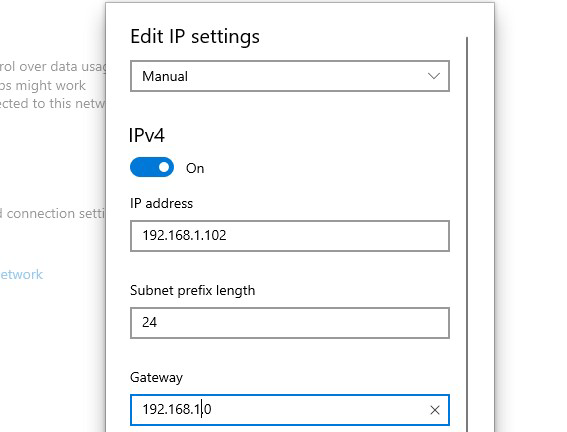The image size is (567, 432).
Task: Click the Subnet prefix length label
Action: (x=192, y=290)
